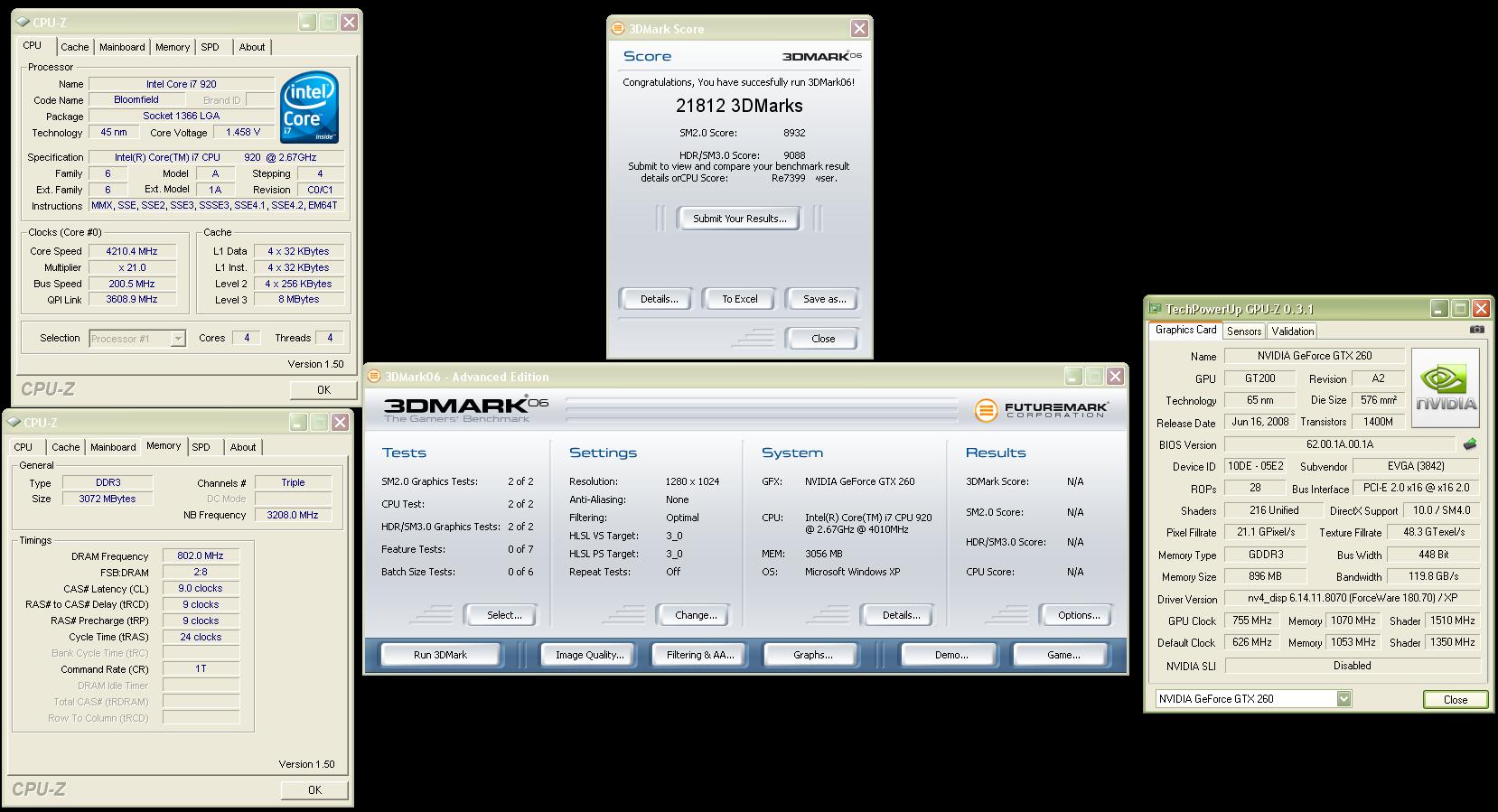Export score with To Excel button

point(739,299)
